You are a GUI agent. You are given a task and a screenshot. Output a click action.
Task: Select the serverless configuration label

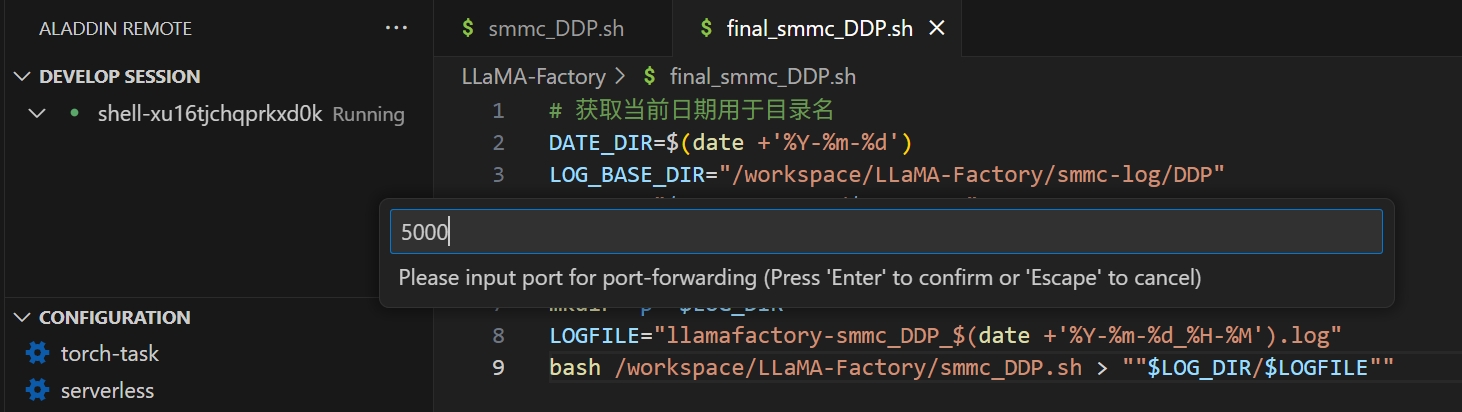(108, 389)
